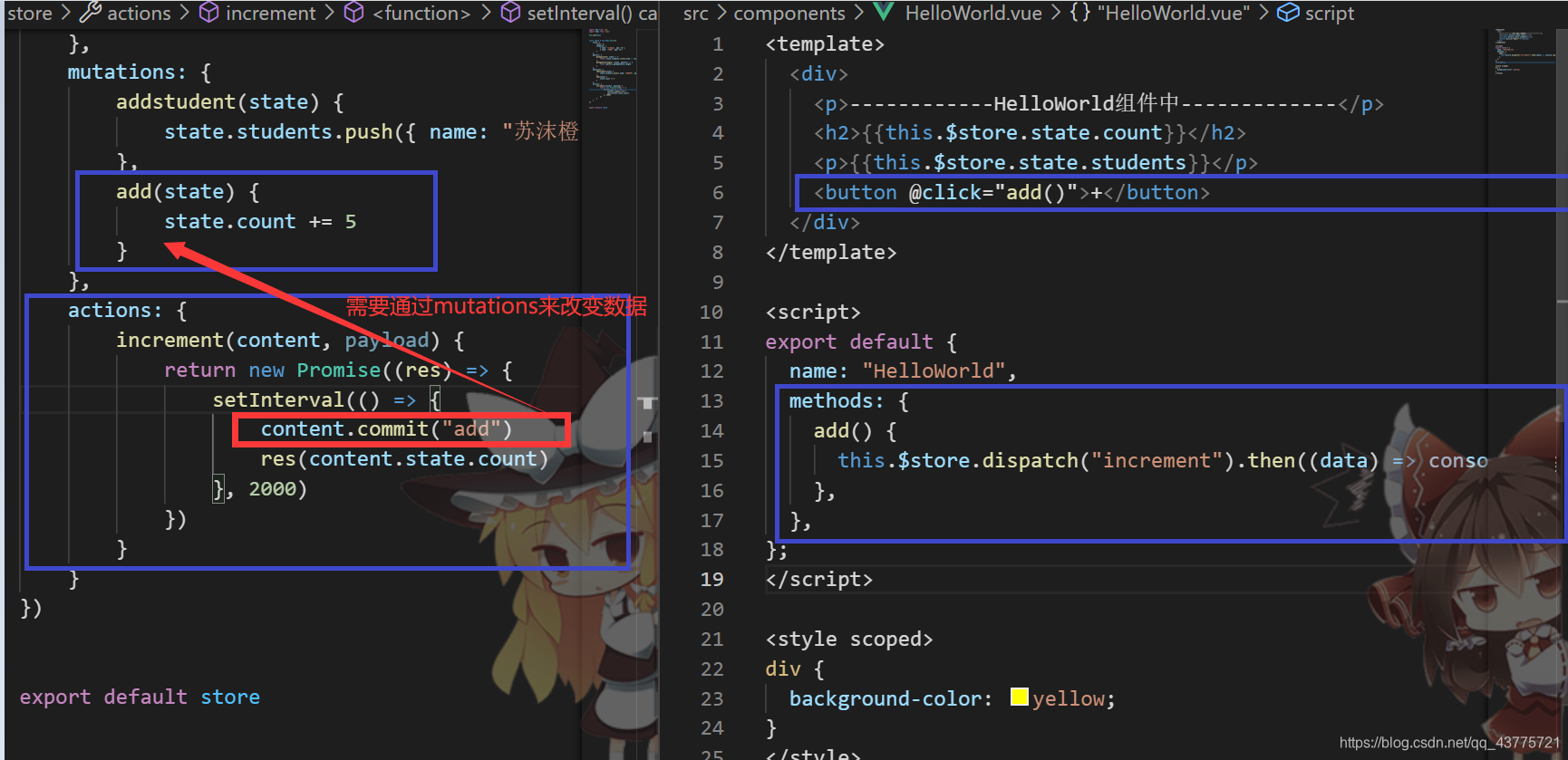Click 'res(content.state.count)' statement
Image resolution: width=1568 pixels, height=760 pixels.
(405, 458)
